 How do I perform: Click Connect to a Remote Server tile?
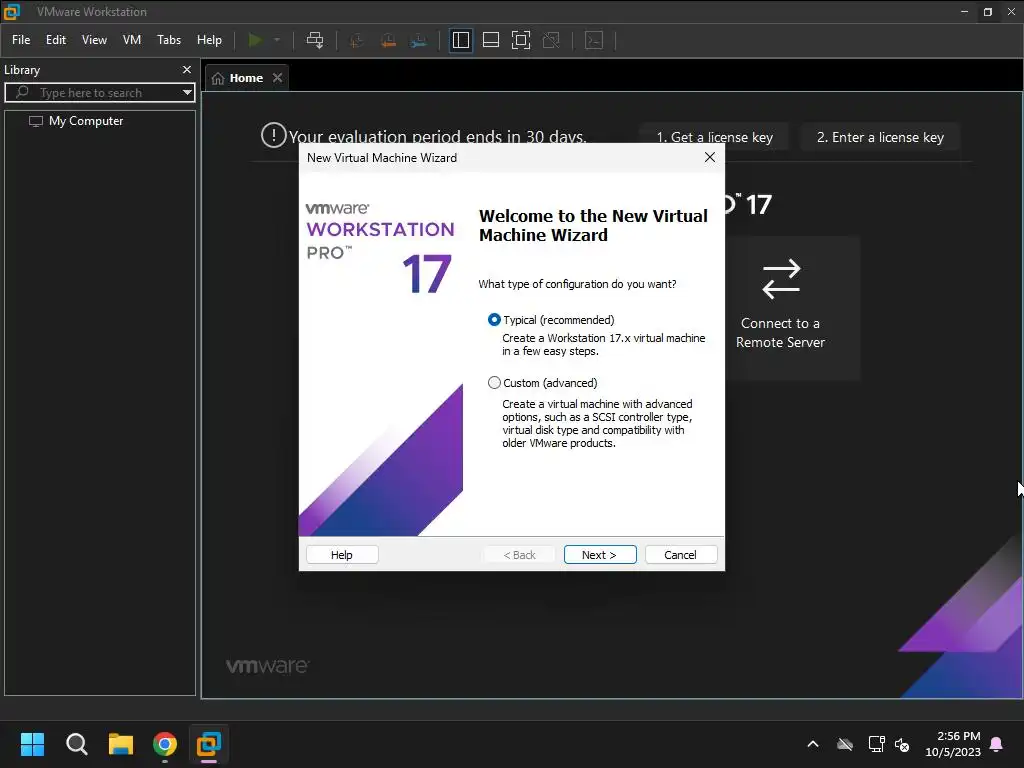pyautogui.click(x=780, y=309)
